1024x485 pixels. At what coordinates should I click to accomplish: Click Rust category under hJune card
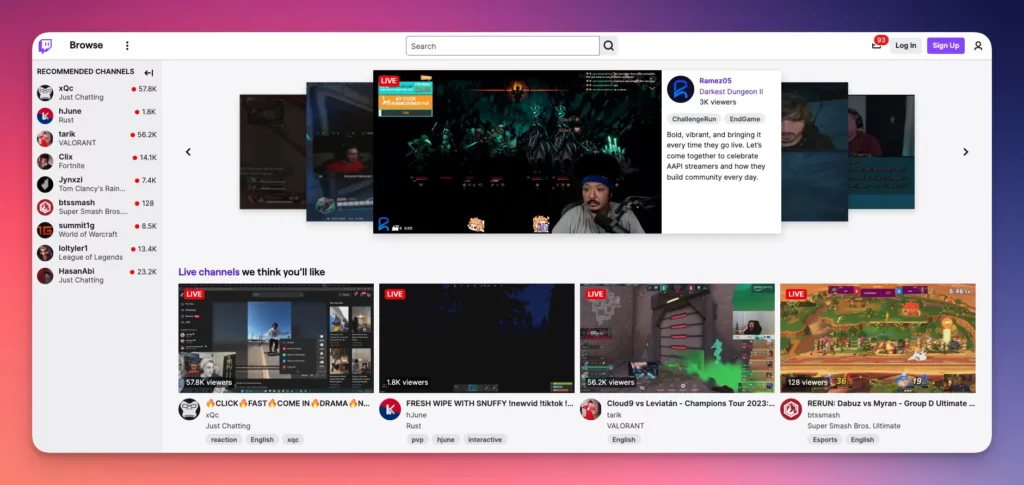(x=413, y=426)
